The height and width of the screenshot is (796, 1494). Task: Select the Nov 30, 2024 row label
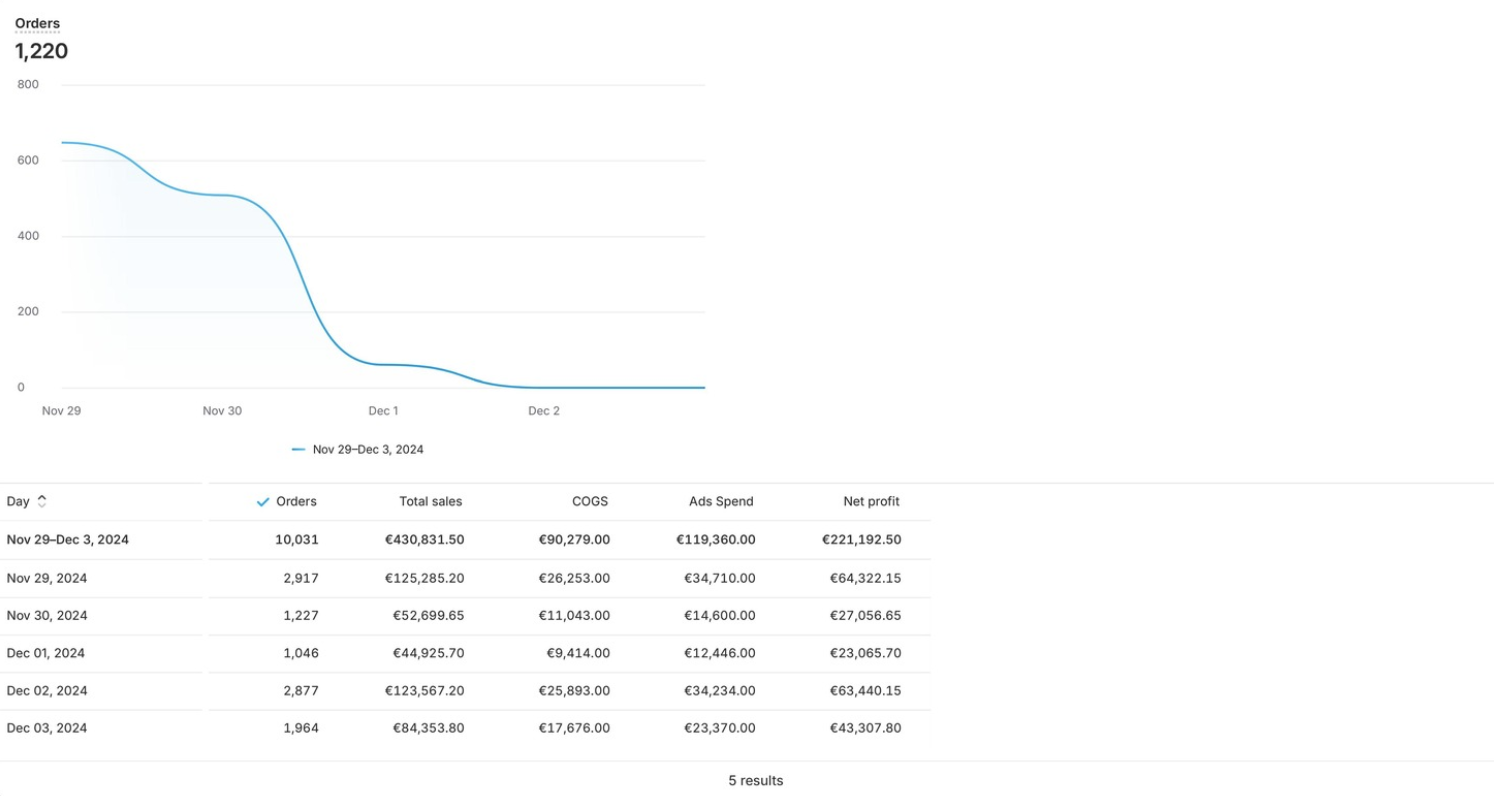[47, 616]
